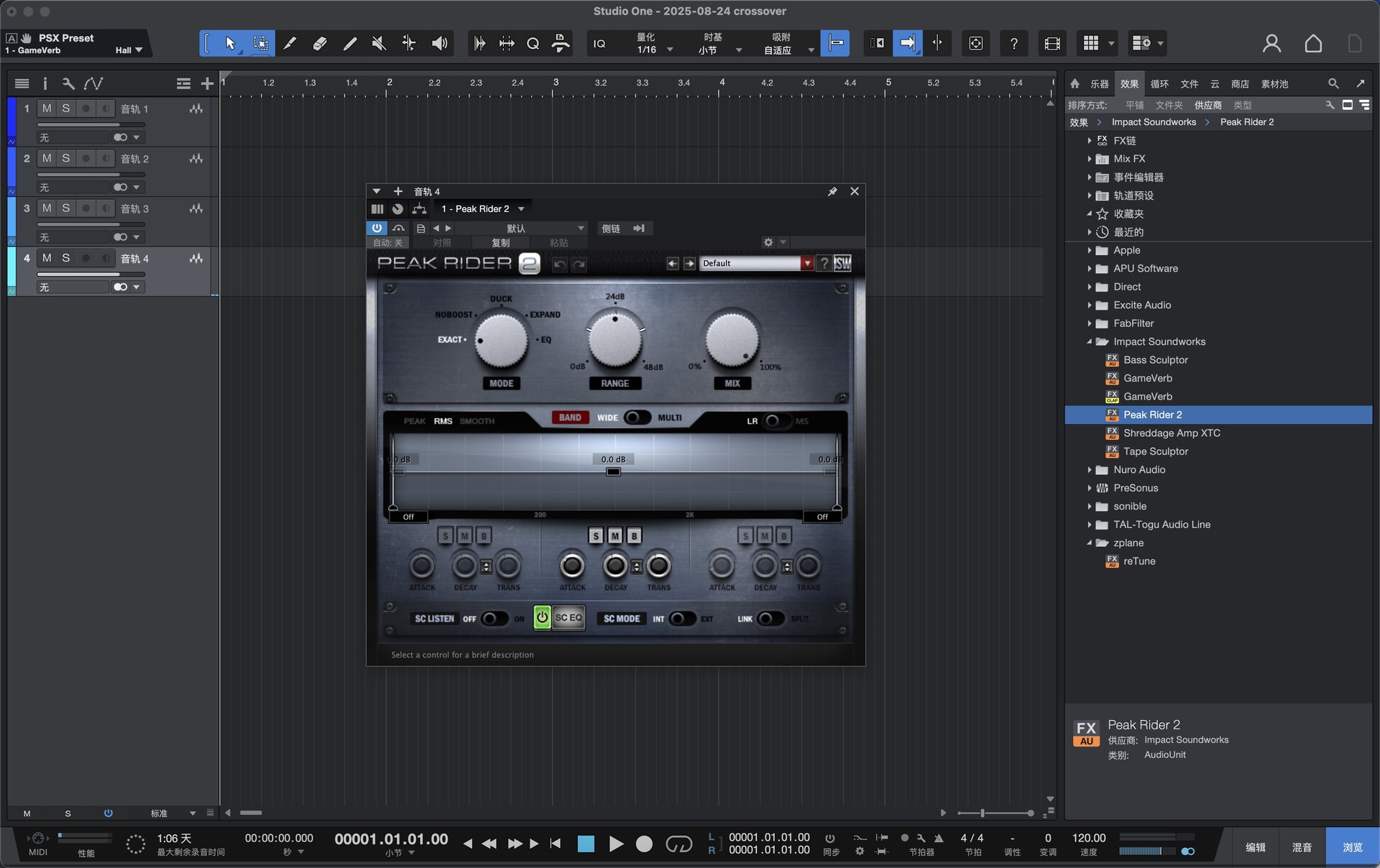Select the Eraser tool

(x=320, y=44)
